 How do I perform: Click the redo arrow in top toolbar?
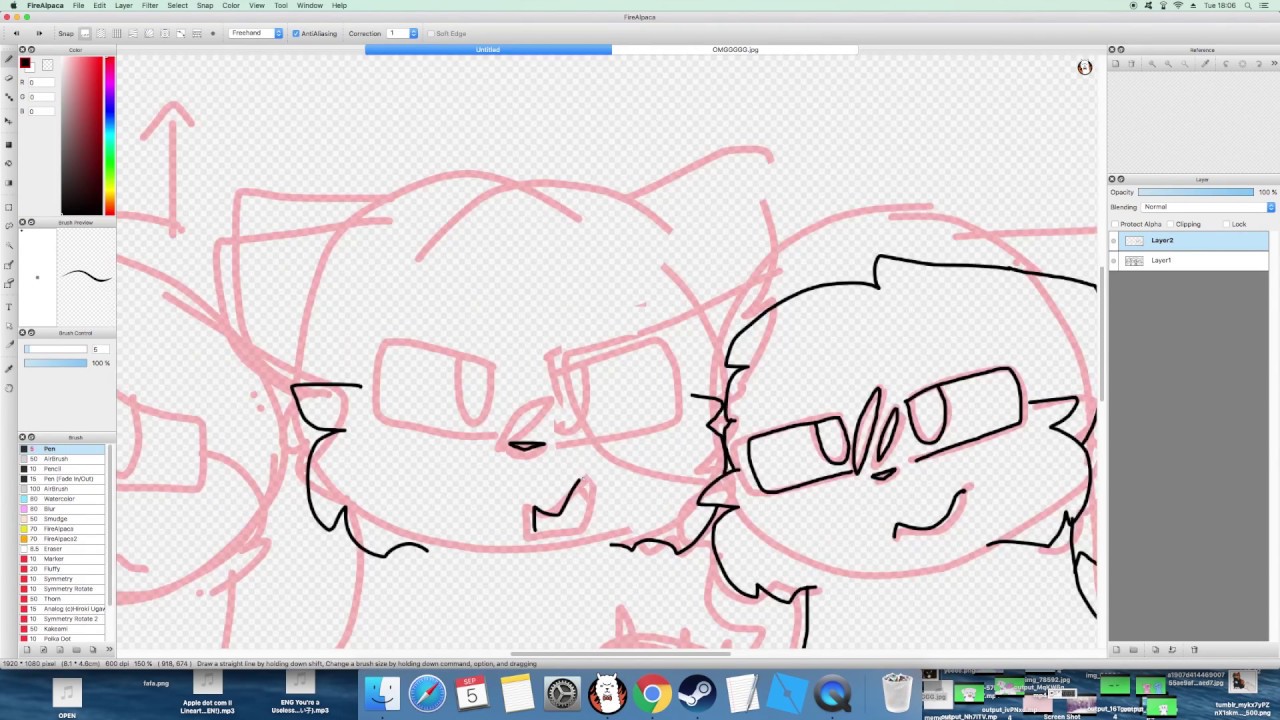click(39, 33)
